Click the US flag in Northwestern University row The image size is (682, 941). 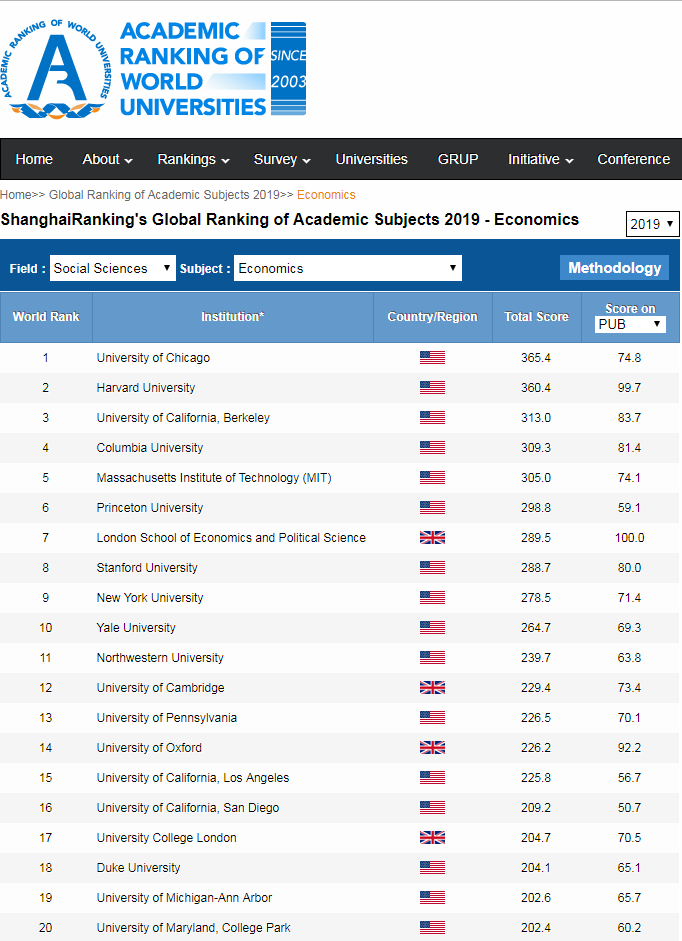coord(432,658)
